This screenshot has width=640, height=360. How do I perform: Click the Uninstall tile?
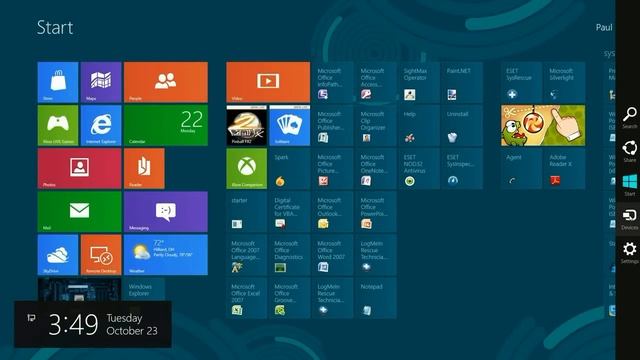462,125
